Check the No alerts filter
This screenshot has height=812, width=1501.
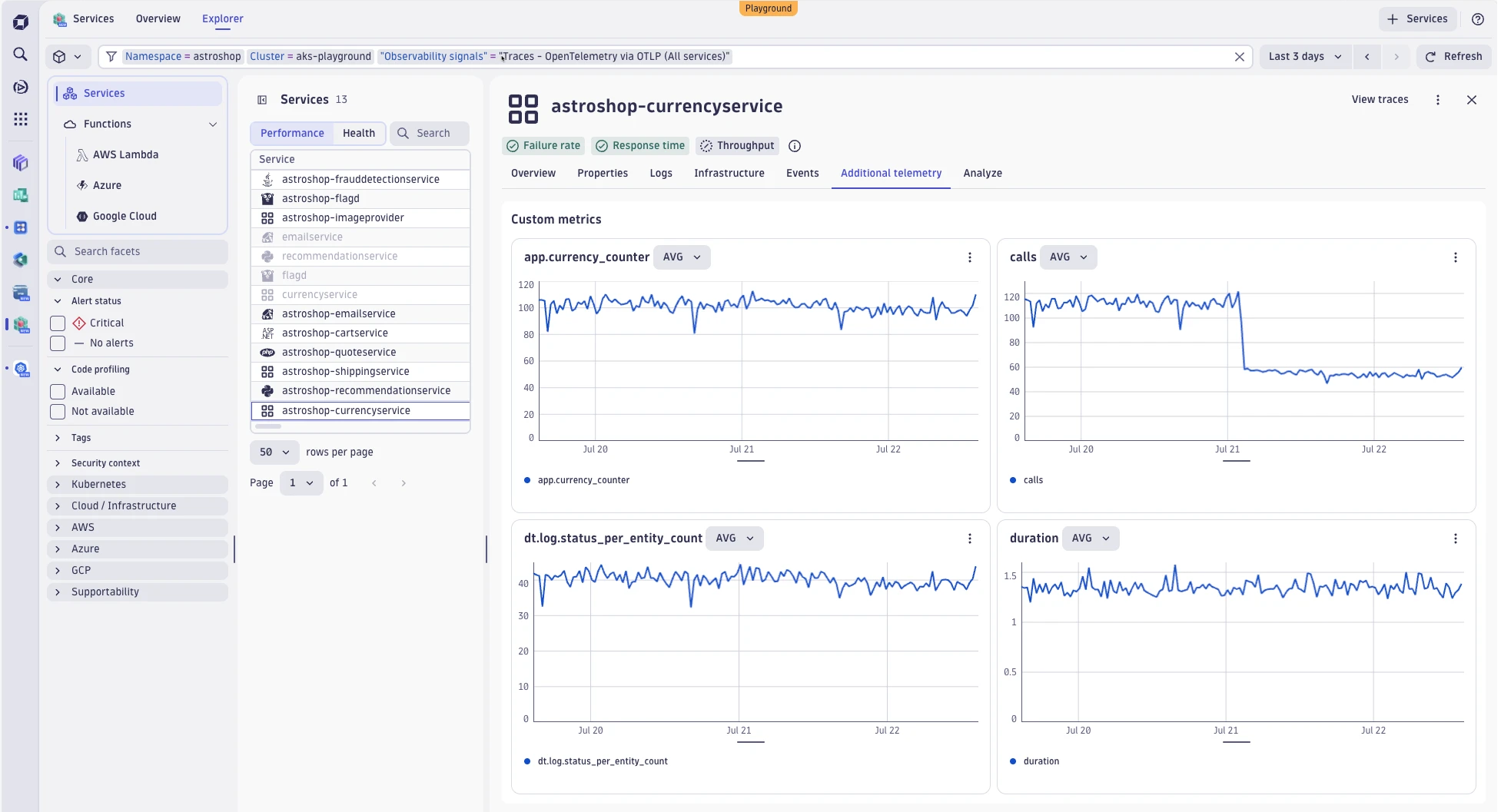(58, 343)
